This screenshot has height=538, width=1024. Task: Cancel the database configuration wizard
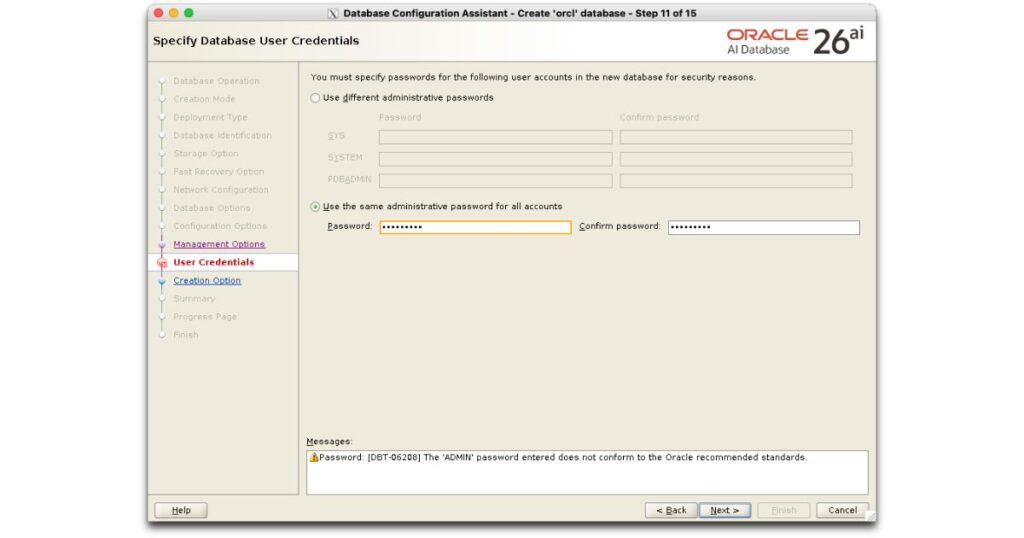pos(842,511)
